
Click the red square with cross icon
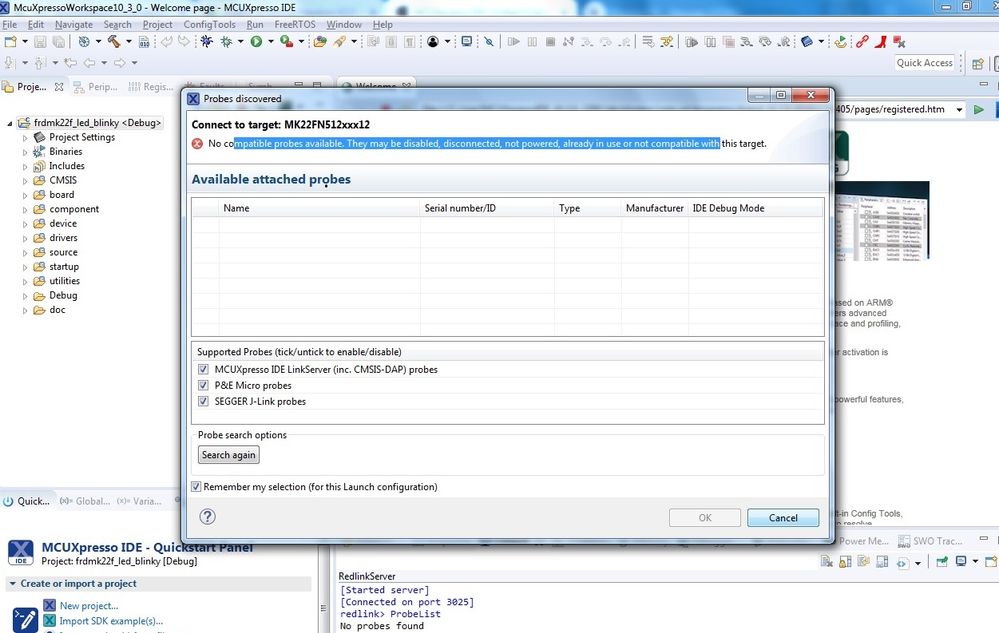(900, 41)
